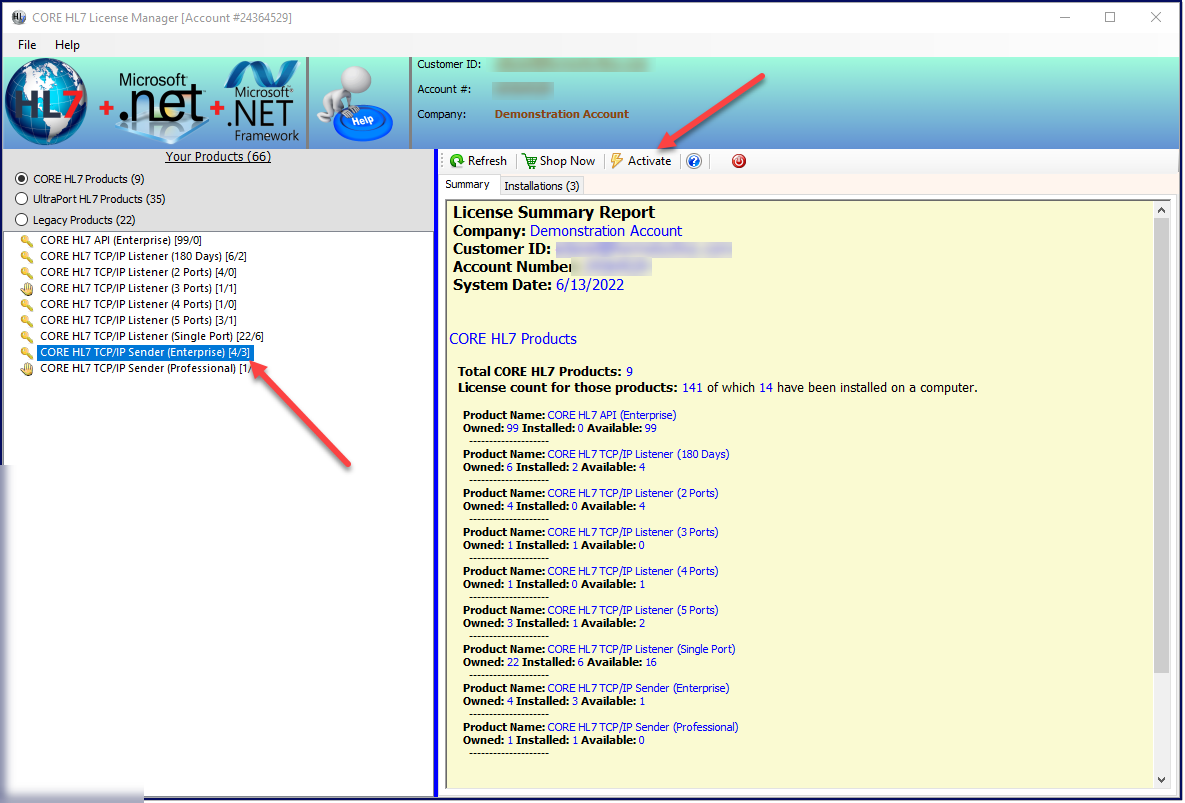Click key icon beside Listener (5 Ports)
This screenshot has height=803, width=1185.
(x=26, y=320)
